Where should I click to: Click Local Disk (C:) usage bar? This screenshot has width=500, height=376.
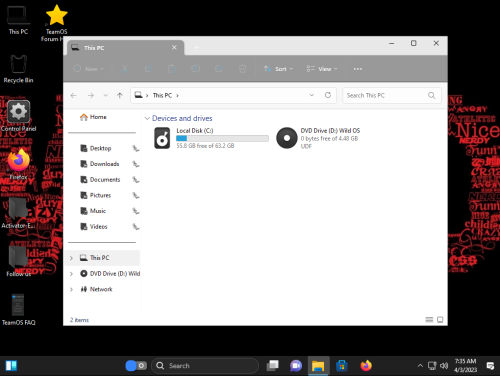[222, 138]
